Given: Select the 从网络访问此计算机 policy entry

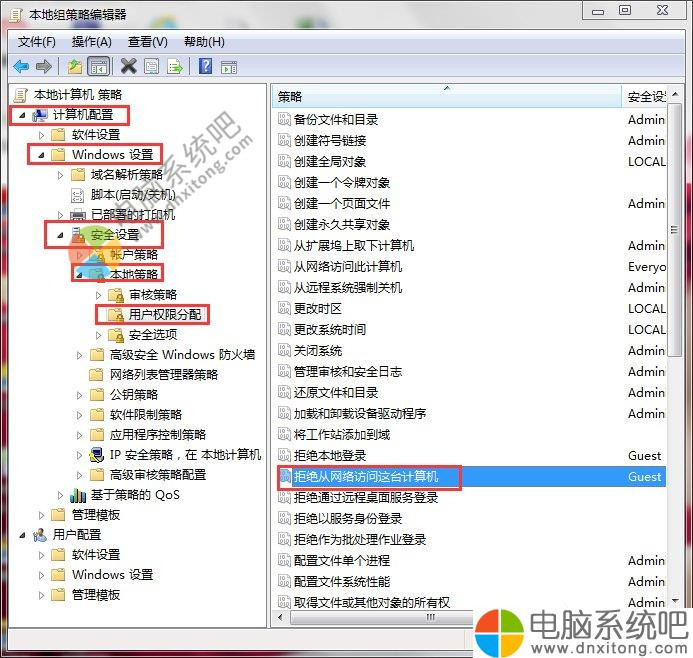Looking at the screenshot, I should pos(347,266).
